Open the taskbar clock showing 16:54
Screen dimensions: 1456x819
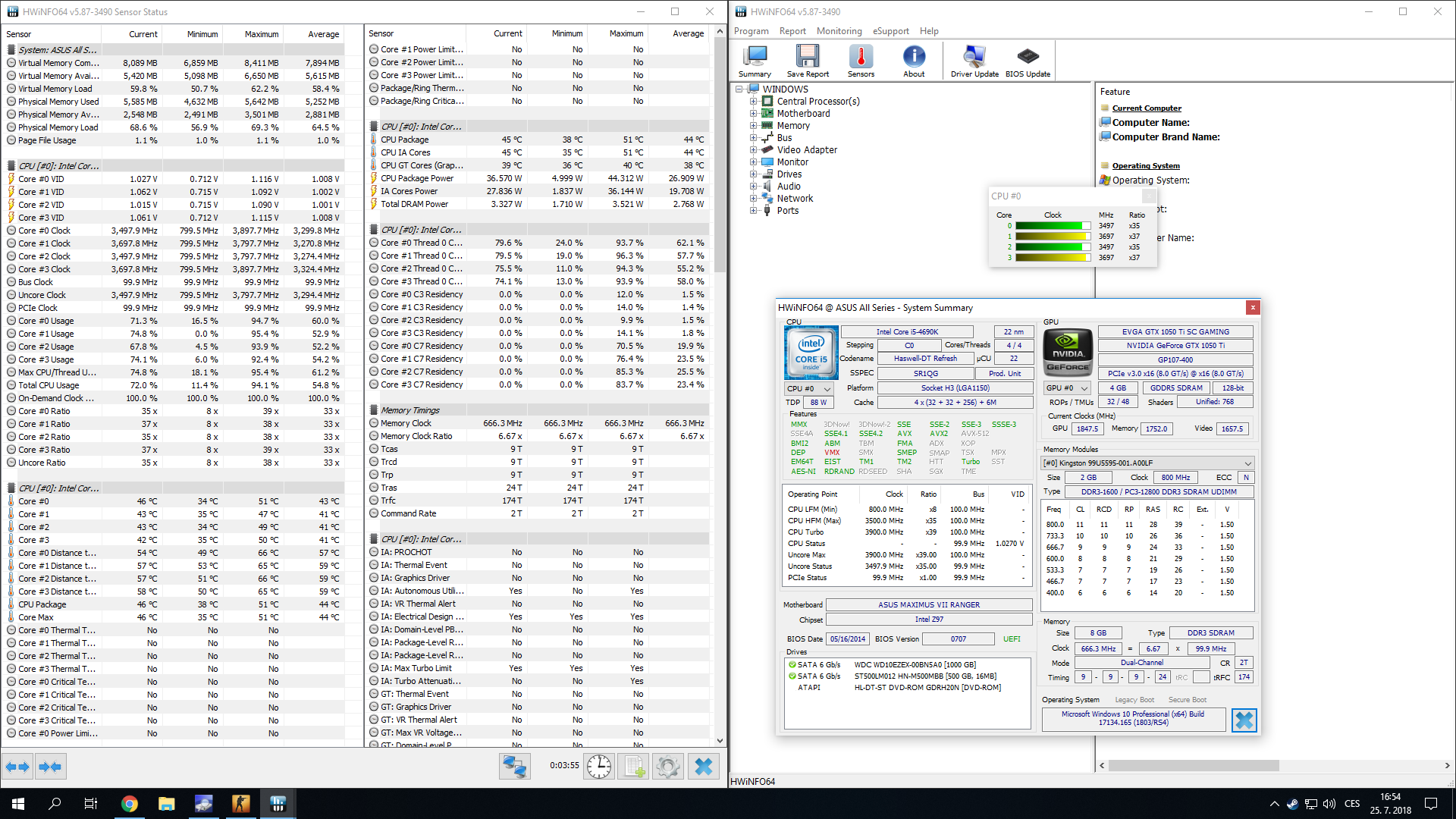pos(1390,804)
